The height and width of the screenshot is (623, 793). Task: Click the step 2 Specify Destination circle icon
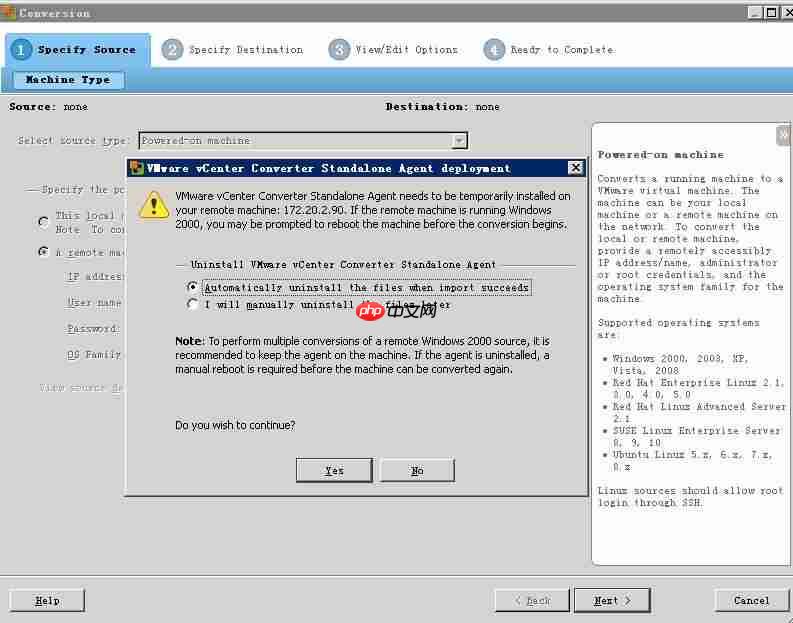click(x=173, y=49)
